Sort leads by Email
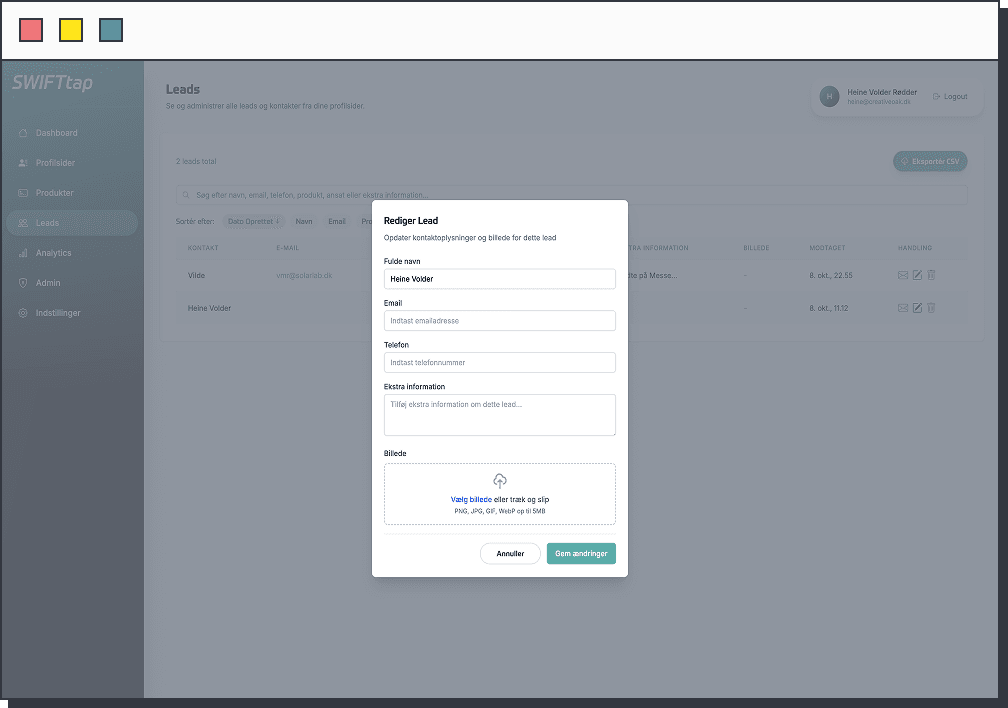Image resolution: width=1008 pixels, height=708 pixels. [337, 221]
